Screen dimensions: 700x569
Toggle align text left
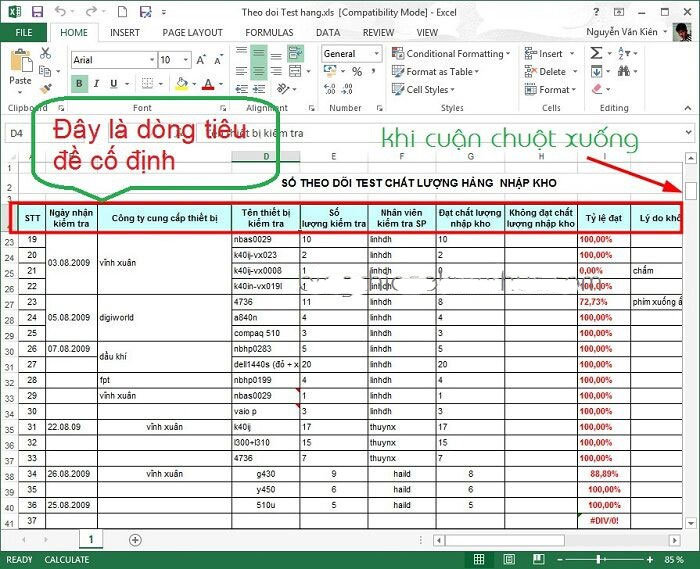(242, 71)
